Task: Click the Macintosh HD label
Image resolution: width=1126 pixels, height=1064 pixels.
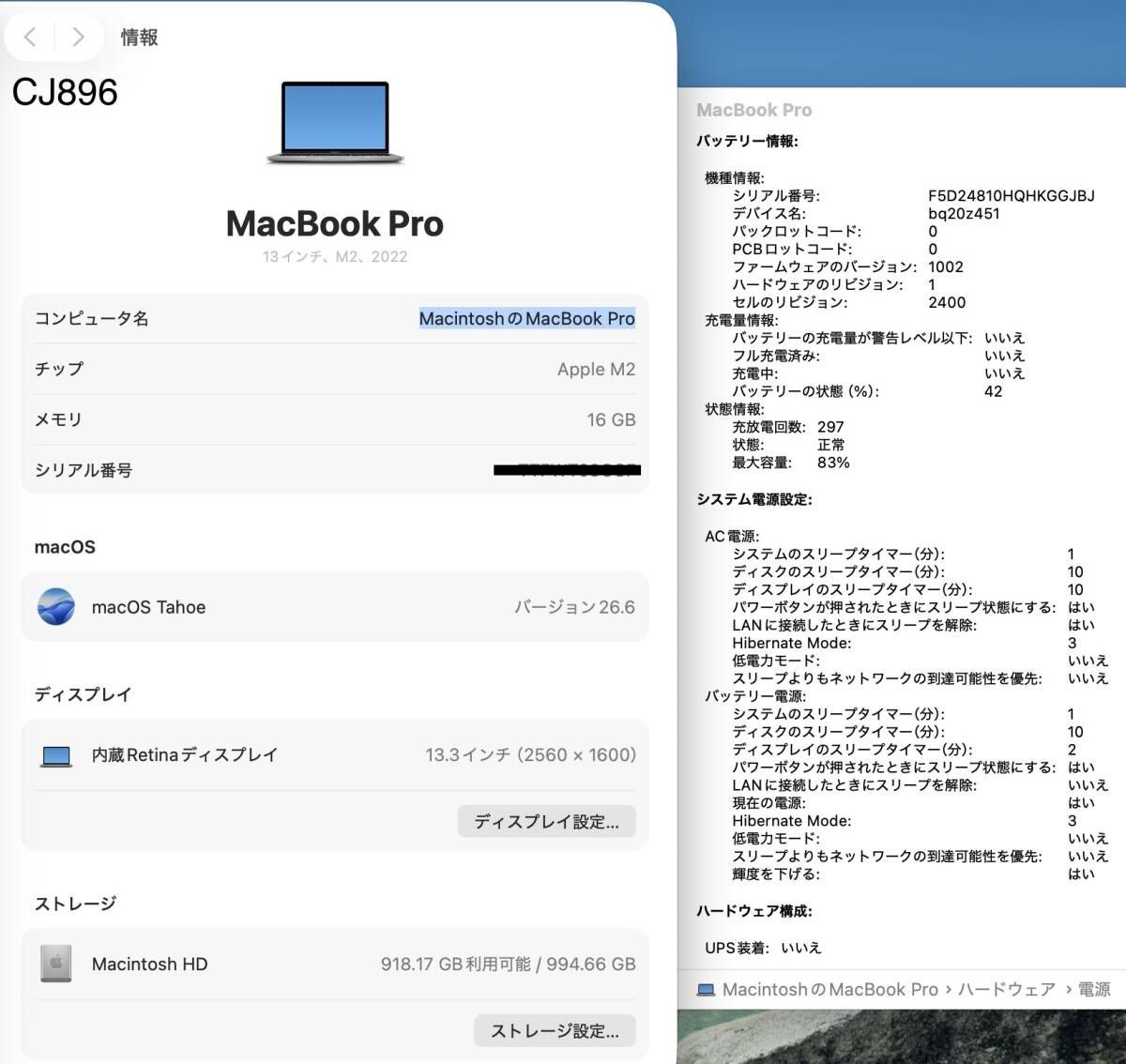Action: click(149, 964)
